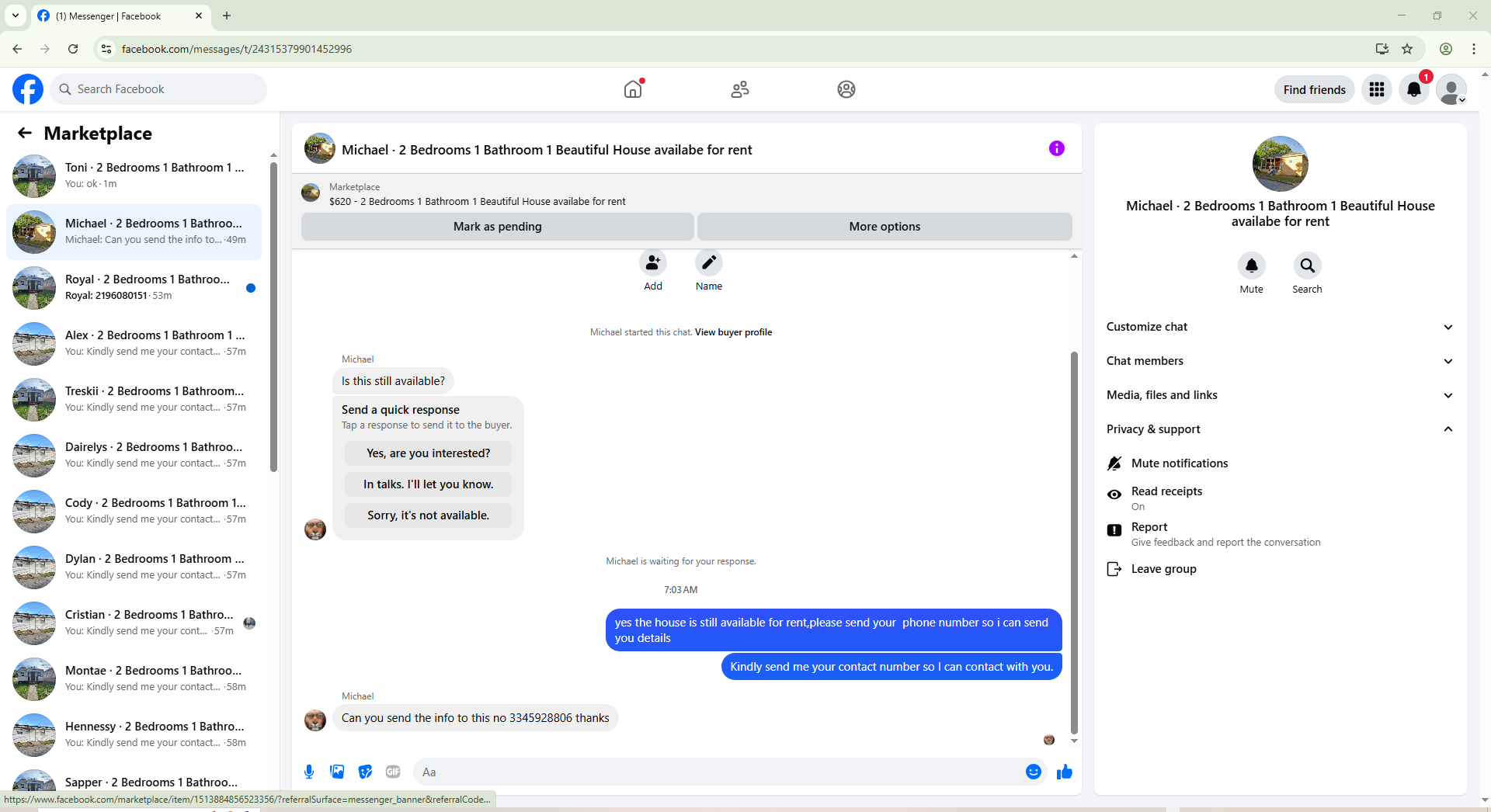Open Treskii's chat conversation
The image size is (1491, 812).
tap(134, 400)
